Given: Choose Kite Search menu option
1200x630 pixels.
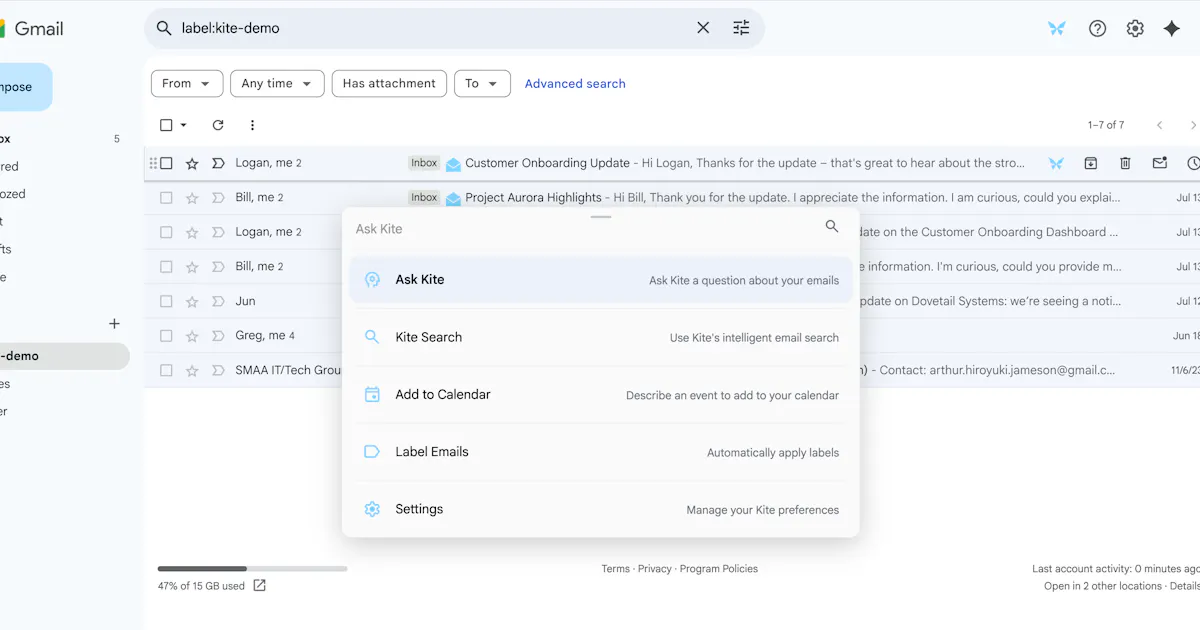Looking at the screenshot, I should (600, 337).
